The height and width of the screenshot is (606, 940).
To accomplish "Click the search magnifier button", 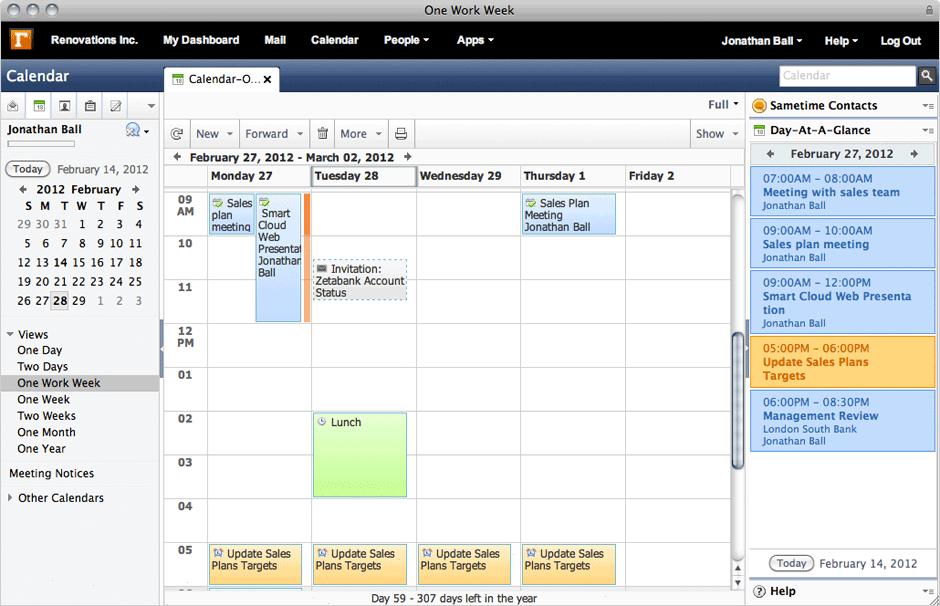I will point(927,76).
